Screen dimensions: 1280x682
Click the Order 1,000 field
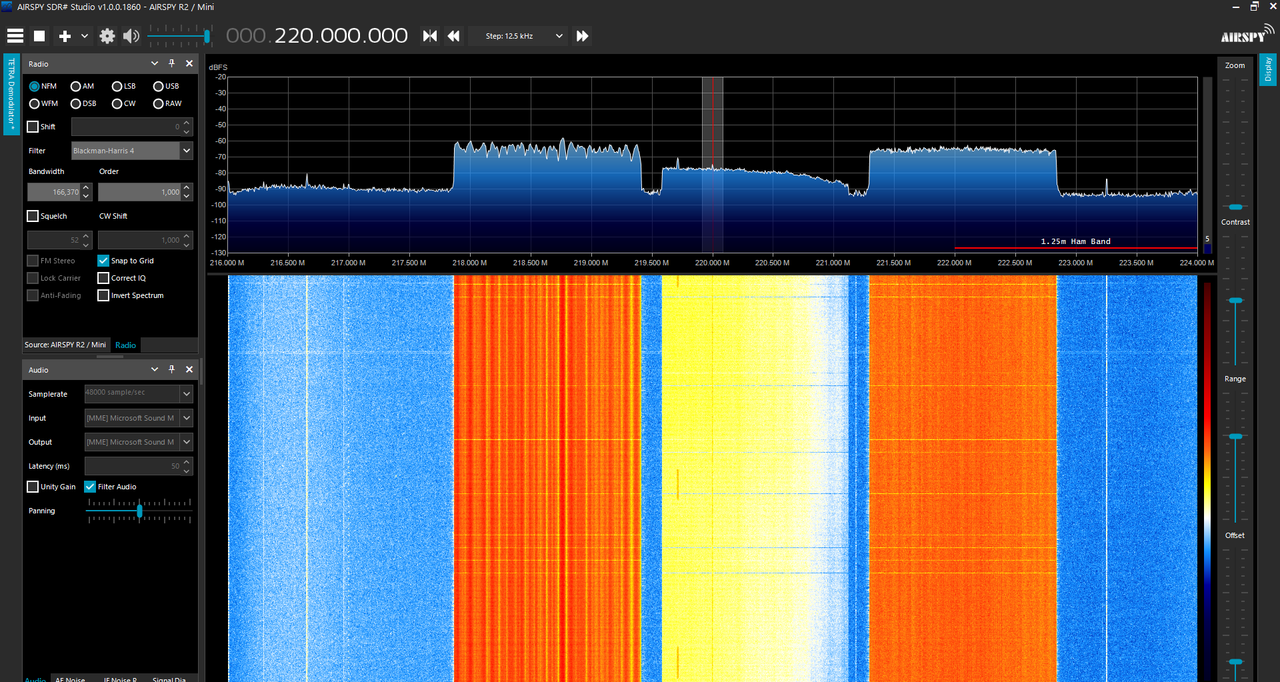click(139, 192)
